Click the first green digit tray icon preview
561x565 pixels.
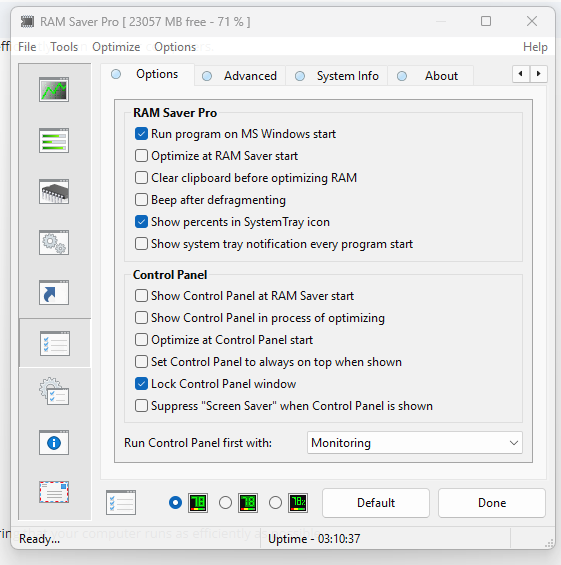pos(198,503)
